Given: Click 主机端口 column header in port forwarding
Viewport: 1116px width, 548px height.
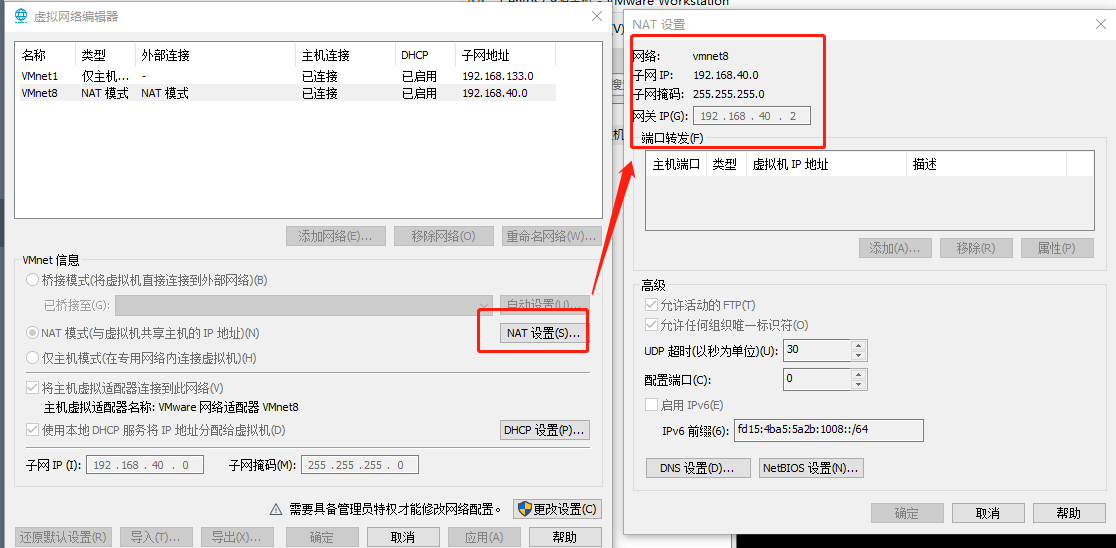Looking at the screenshot, I should click(x=676, y=164).
